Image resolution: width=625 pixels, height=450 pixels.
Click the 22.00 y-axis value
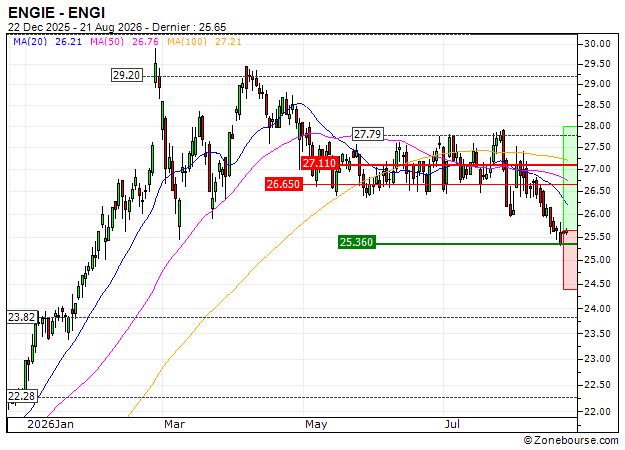(597, 412)
